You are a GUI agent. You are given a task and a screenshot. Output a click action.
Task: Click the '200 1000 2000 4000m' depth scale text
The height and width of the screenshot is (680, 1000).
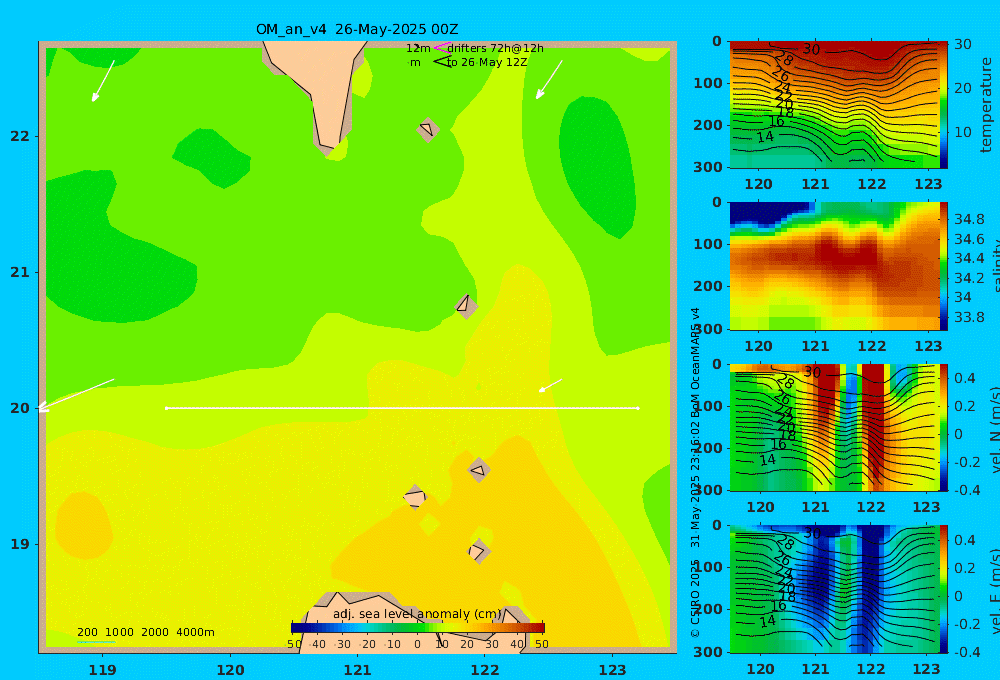tap(146, 632)
